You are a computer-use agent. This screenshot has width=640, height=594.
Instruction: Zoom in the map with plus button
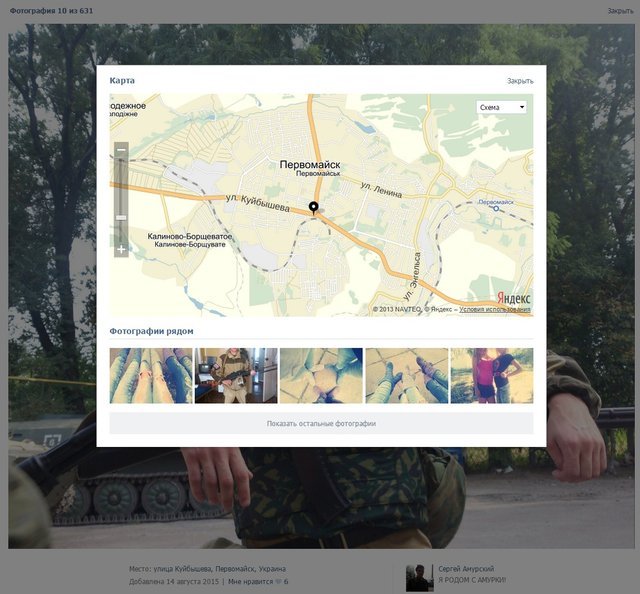(121, 249)
